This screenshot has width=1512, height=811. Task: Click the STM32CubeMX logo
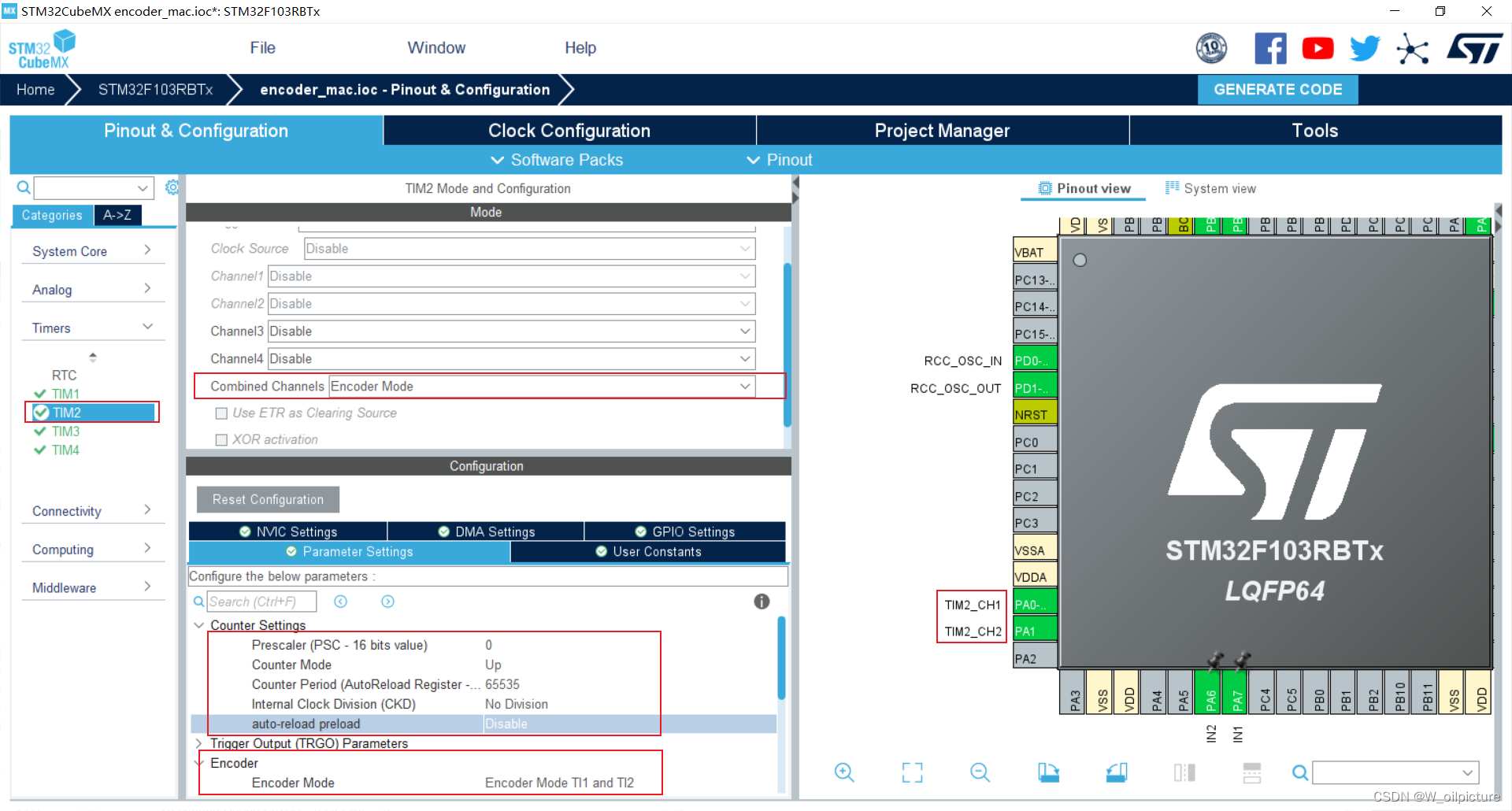click(x=42, y=49)
